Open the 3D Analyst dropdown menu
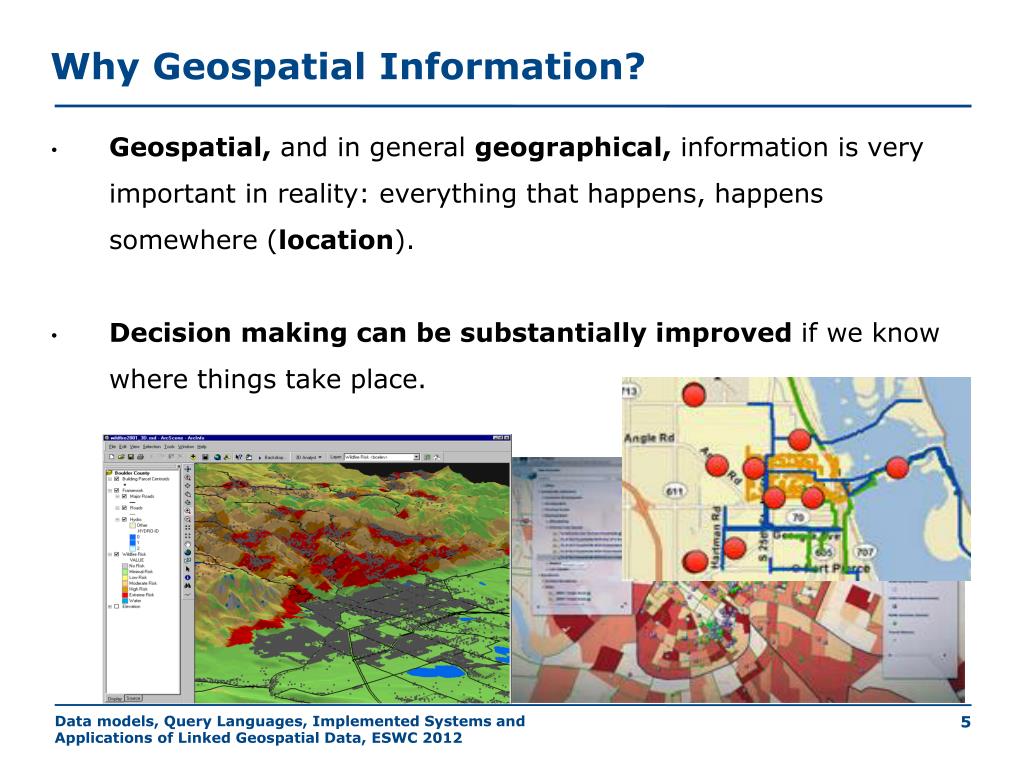This screenshot has width=1023, height=767. pos(307,457)
